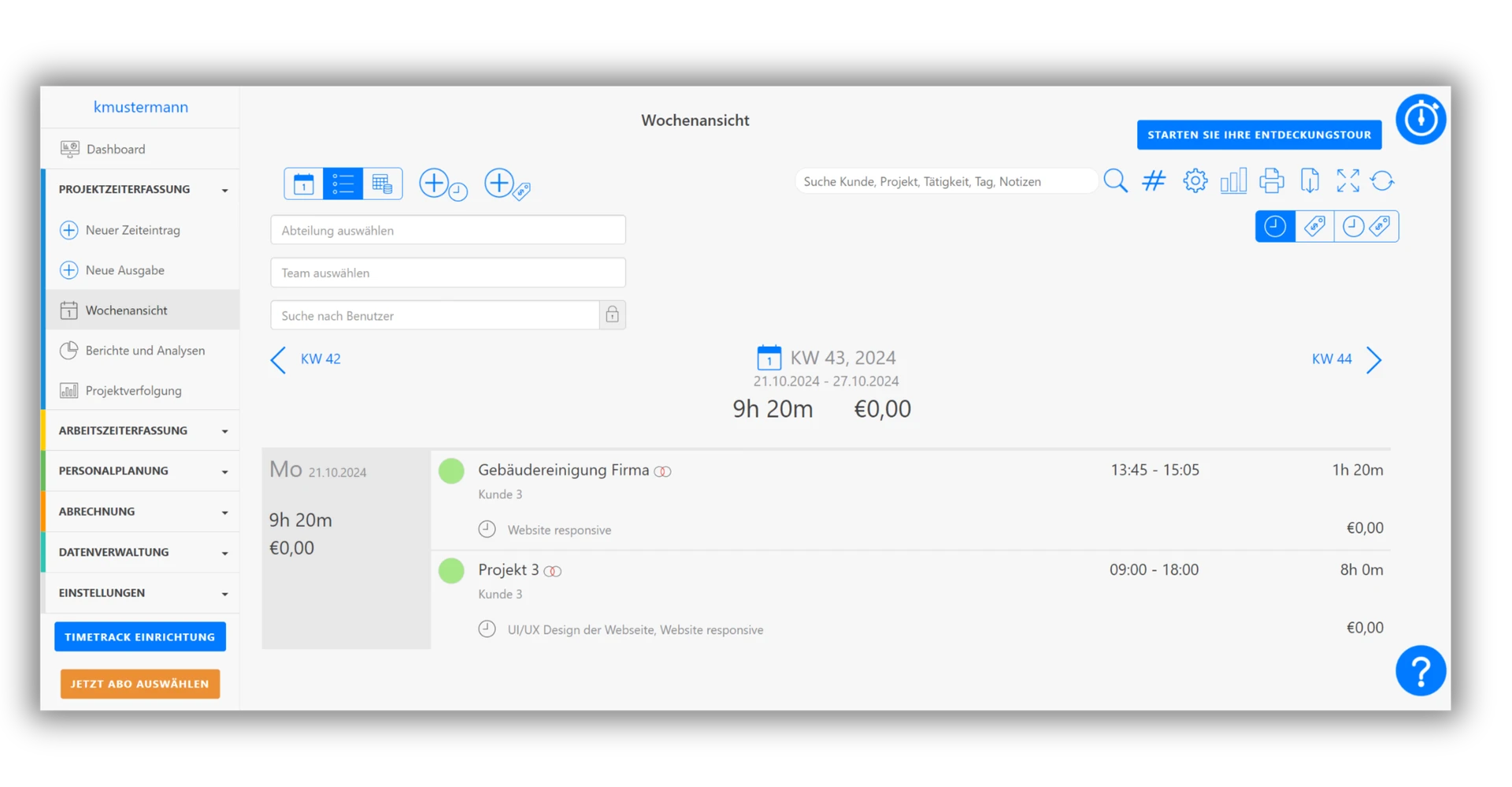This screenshot has height=787, width=1512.
Task: Open the gear settings icon in toolbar
Action: pos(1195,181)
